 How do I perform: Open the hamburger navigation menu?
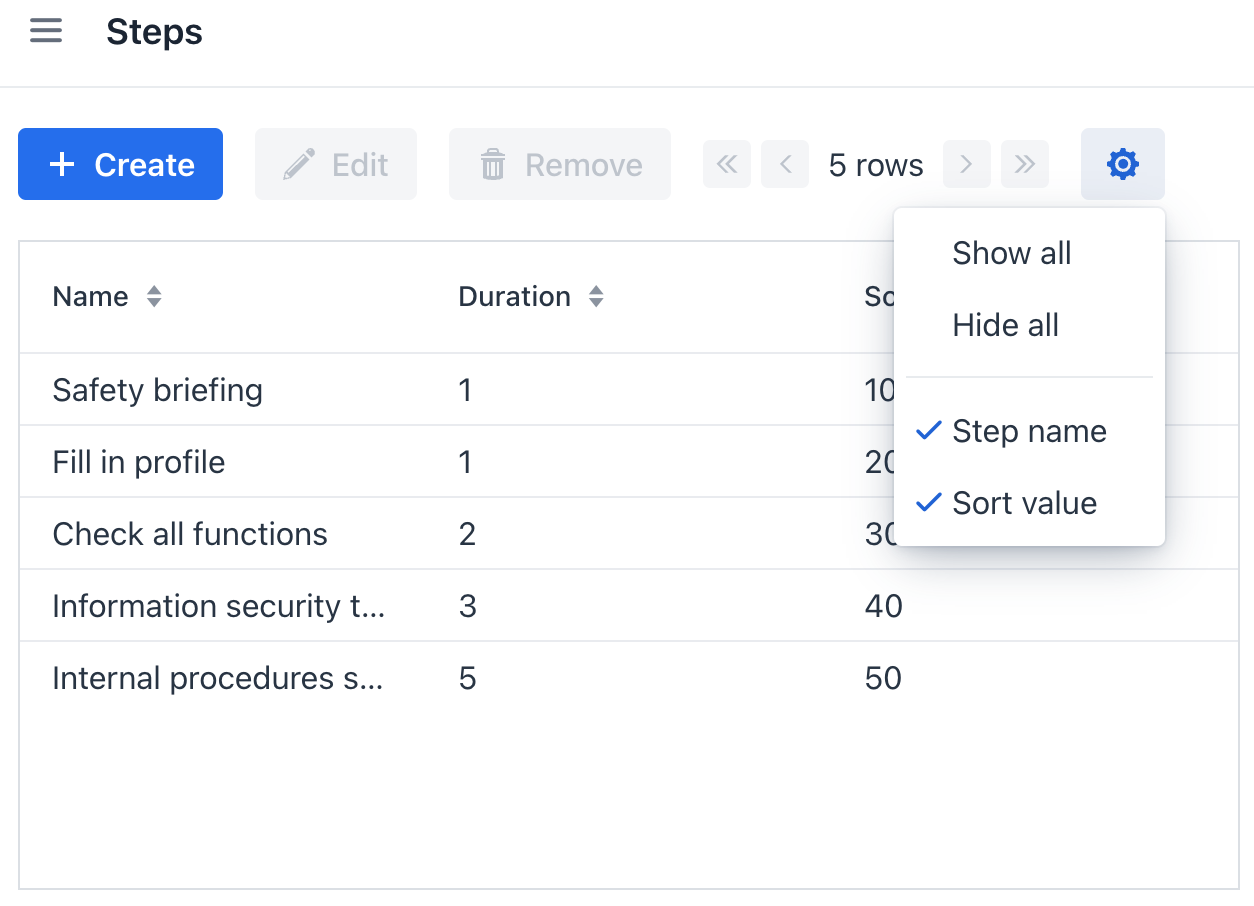pyautogui.click(x=46, y=32)
